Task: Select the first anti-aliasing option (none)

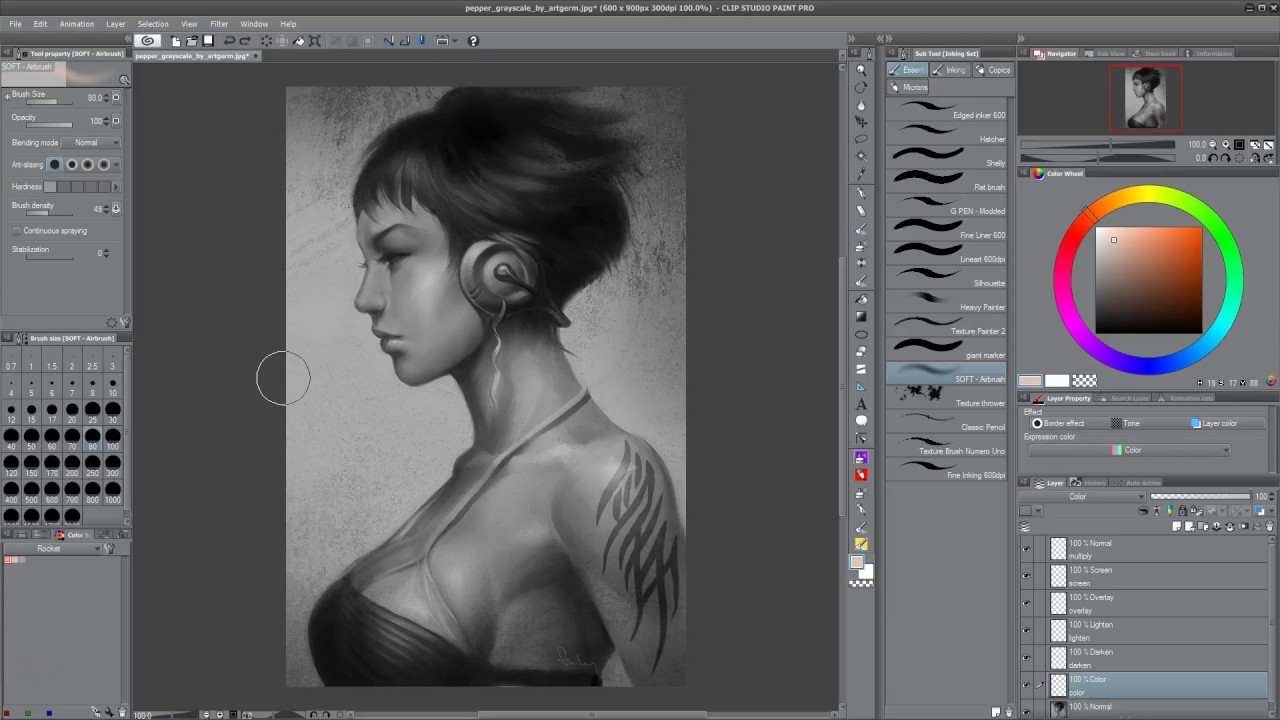Action: [55, 165]
